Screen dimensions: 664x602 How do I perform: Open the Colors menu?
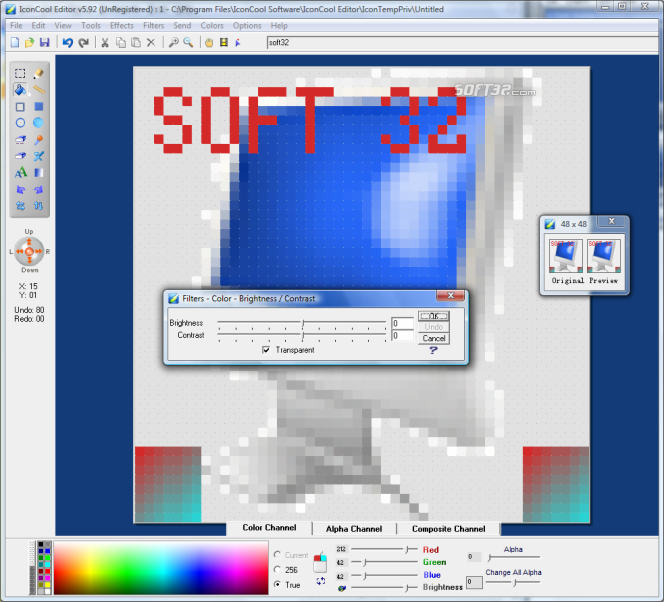[x=212, y=25]
